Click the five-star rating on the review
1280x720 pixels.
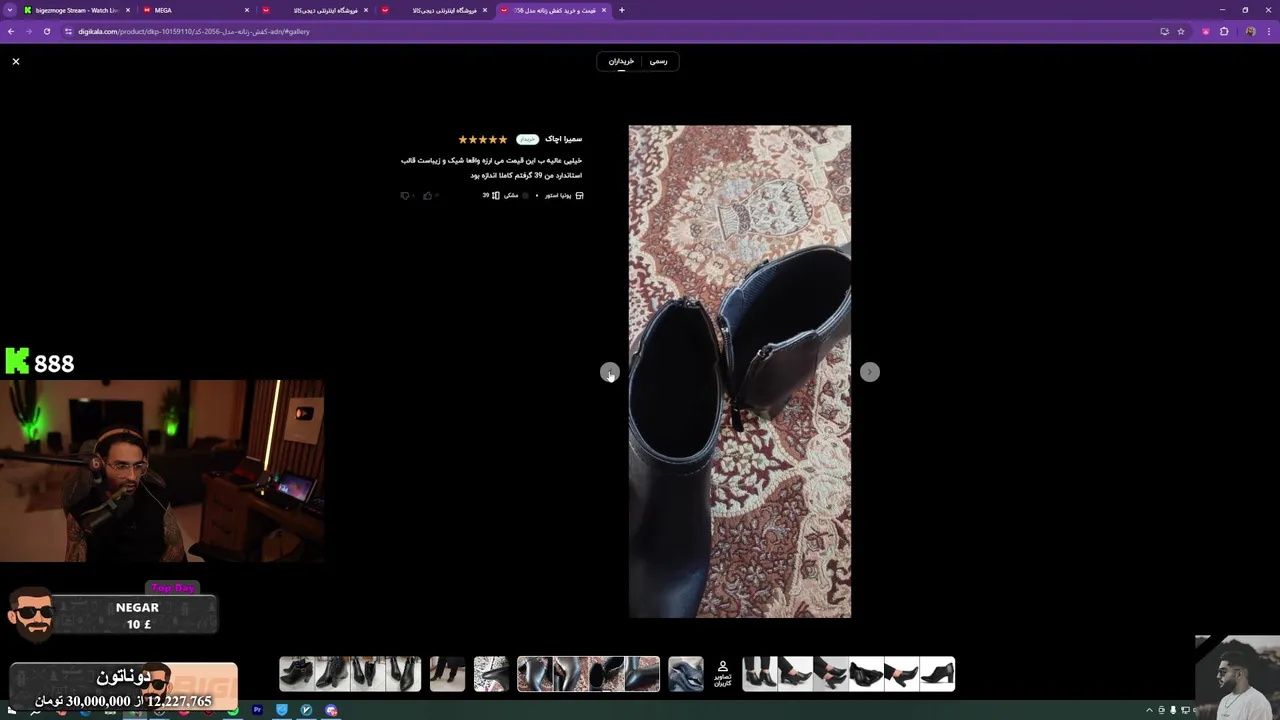click(x=483, y=140)
